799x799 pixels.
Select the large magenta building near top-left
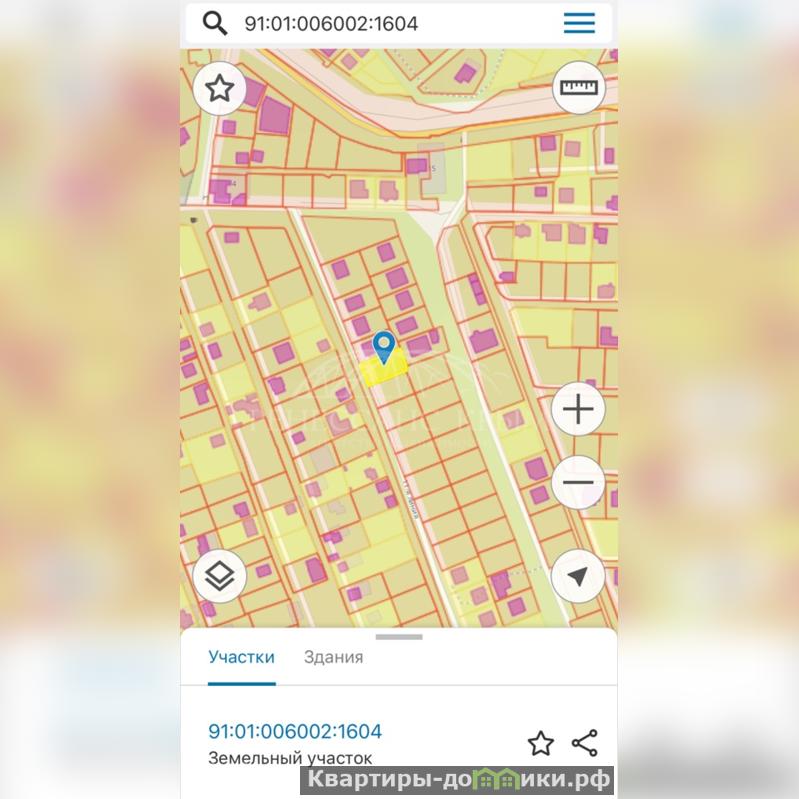[x=275, y=116]
